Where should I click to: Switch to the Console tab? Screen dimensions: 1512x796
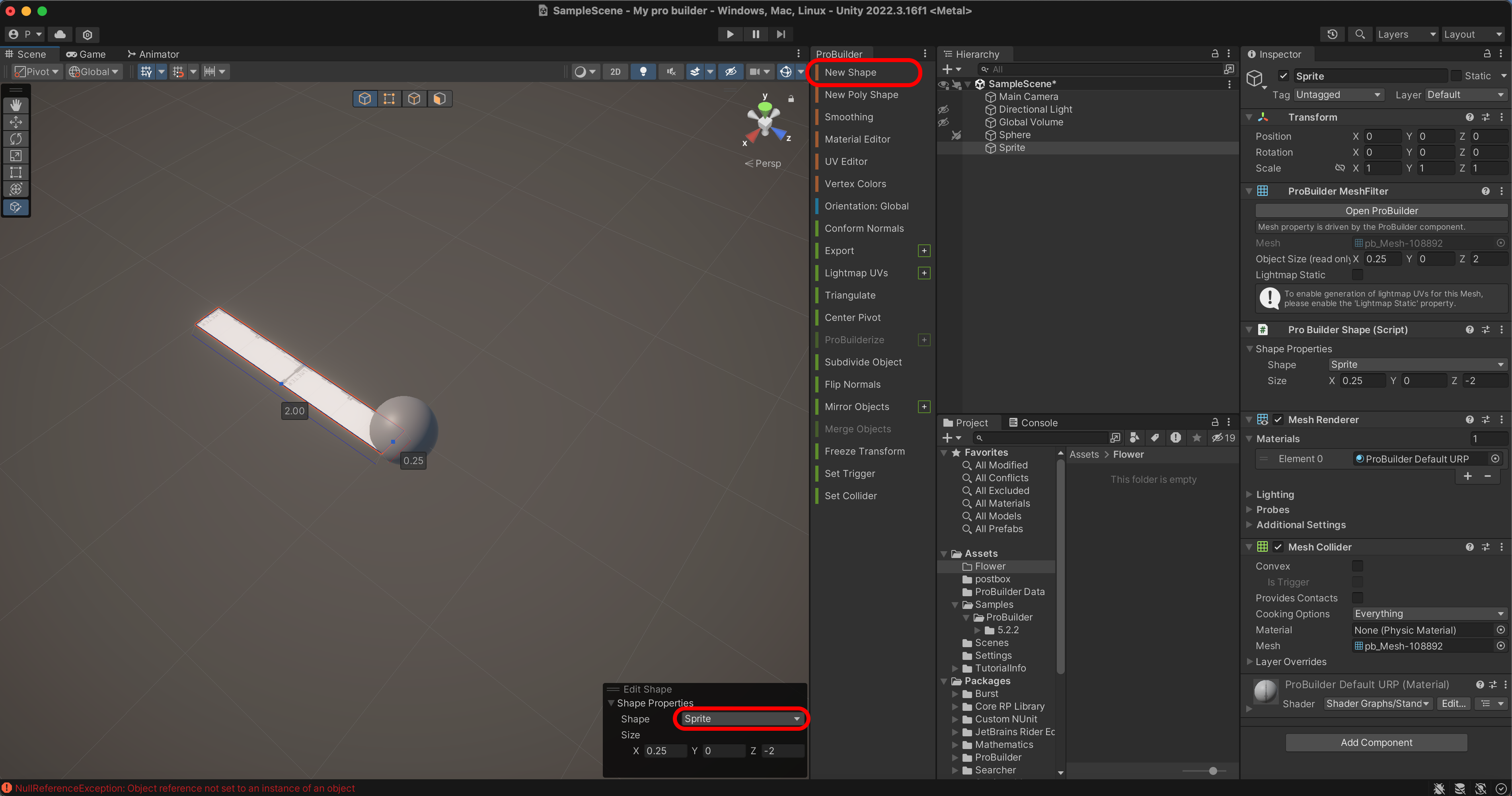(1033, 423)
